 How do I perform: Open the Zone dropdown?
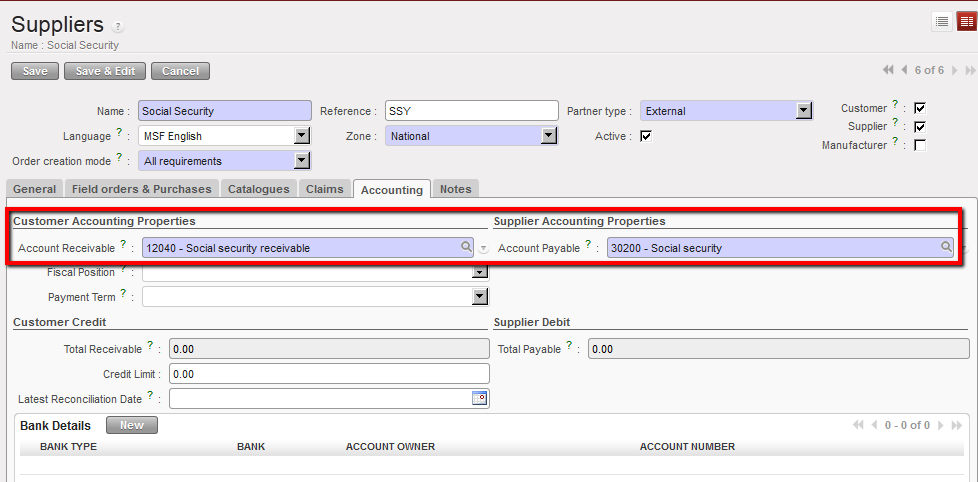tap(548, 136)
